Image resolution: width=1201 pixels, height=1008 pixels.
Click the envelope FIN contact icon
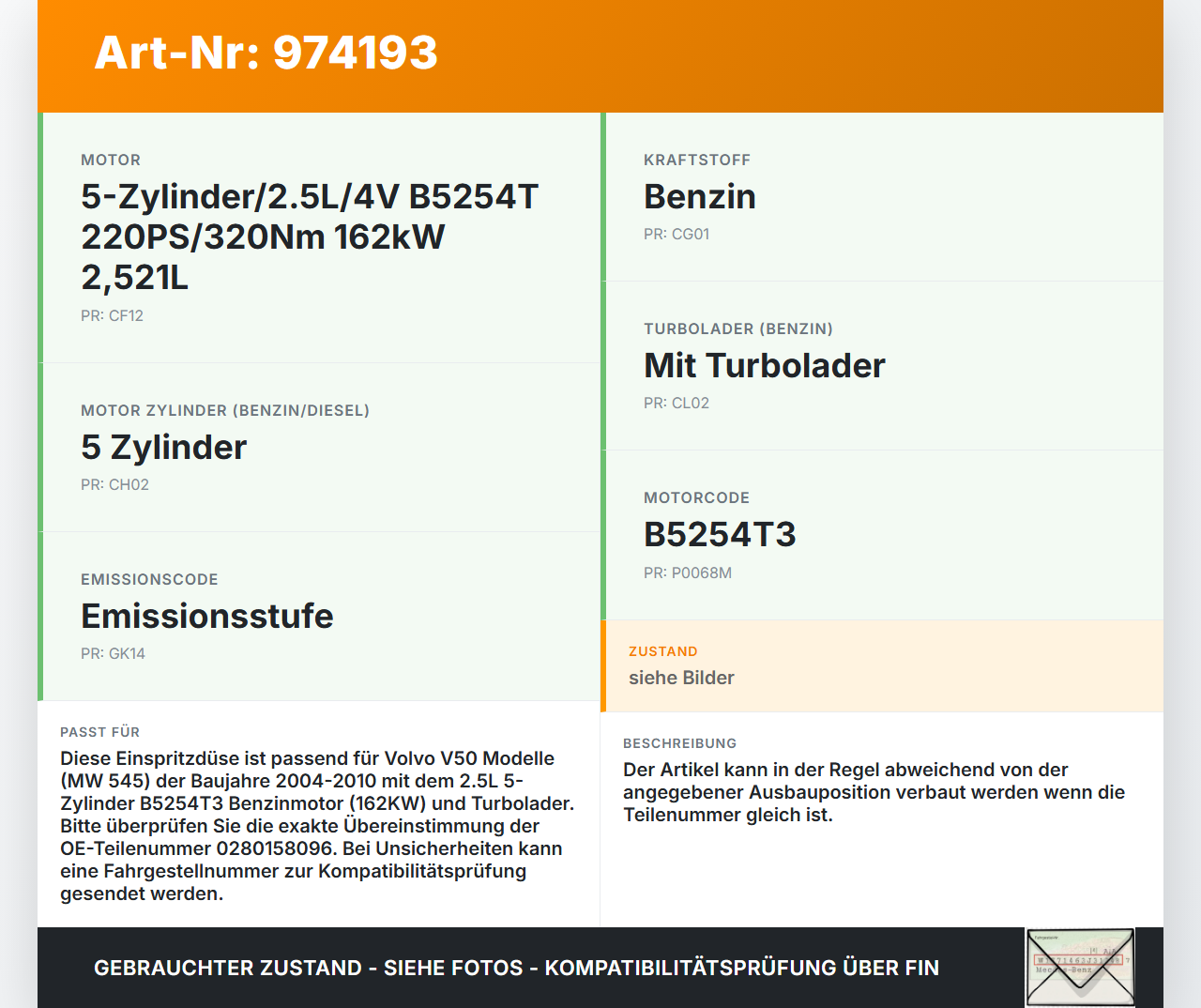tap(1079, 967)
